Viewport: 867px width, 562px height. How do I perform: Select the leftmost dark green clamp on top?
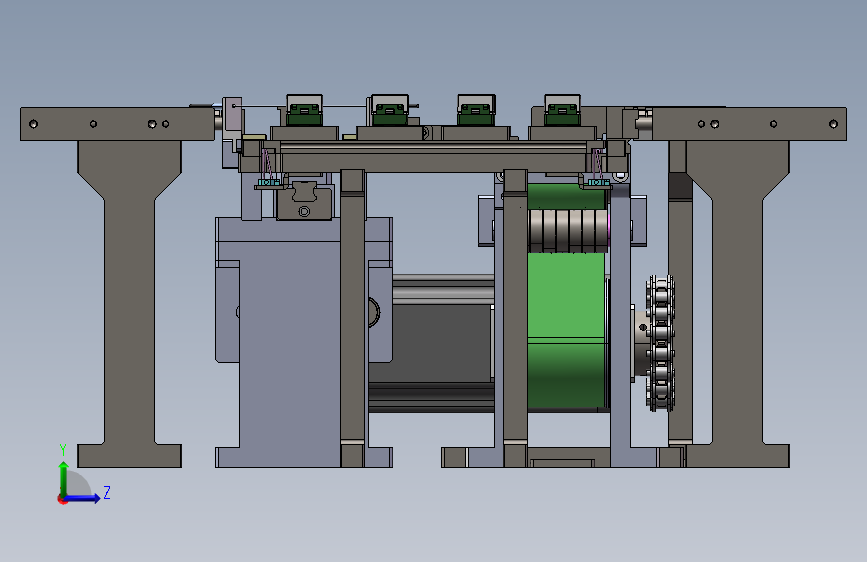pos(304,115)
